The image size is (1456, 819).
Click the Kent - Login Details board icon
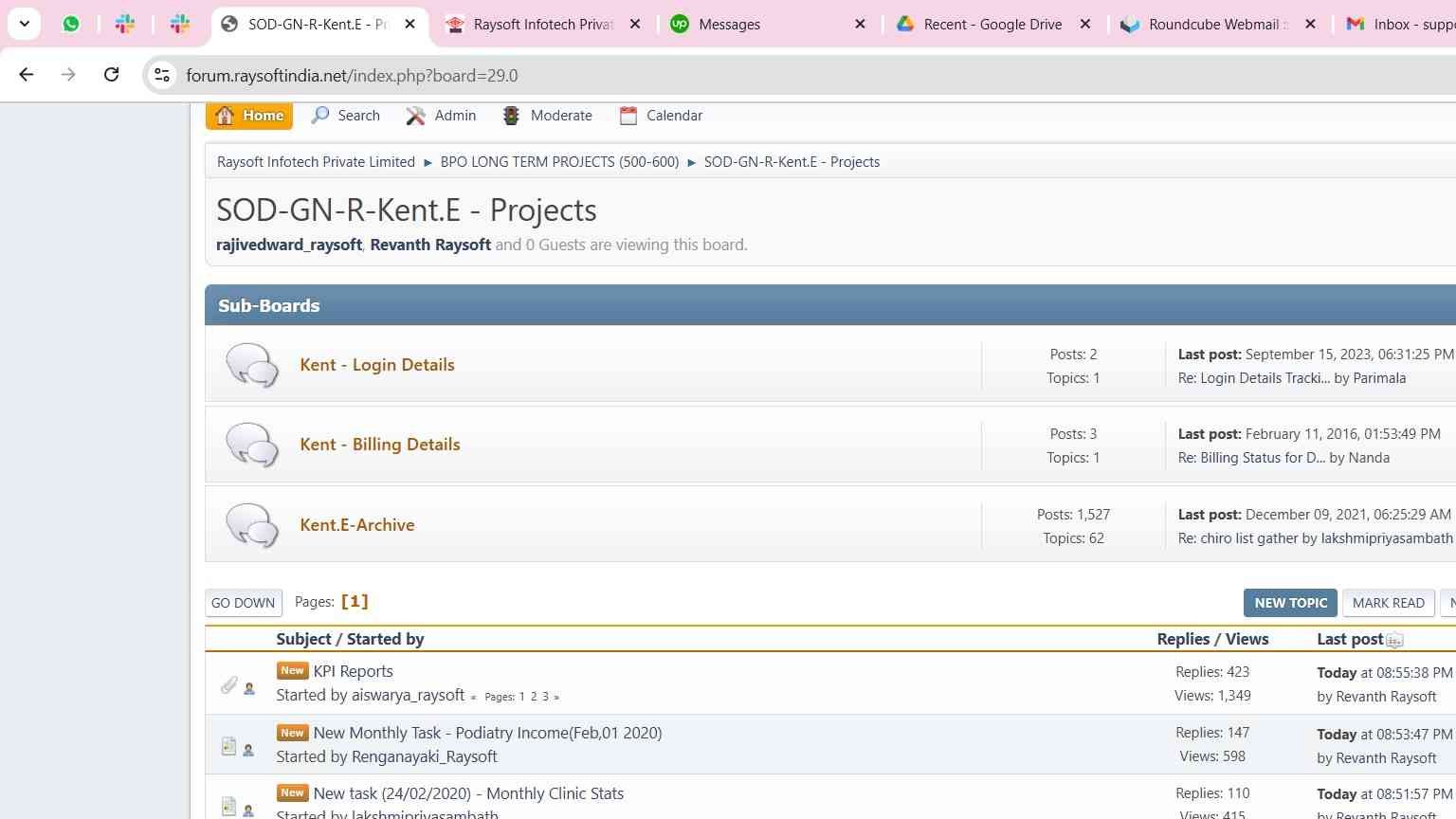click(x=251, y=366)
